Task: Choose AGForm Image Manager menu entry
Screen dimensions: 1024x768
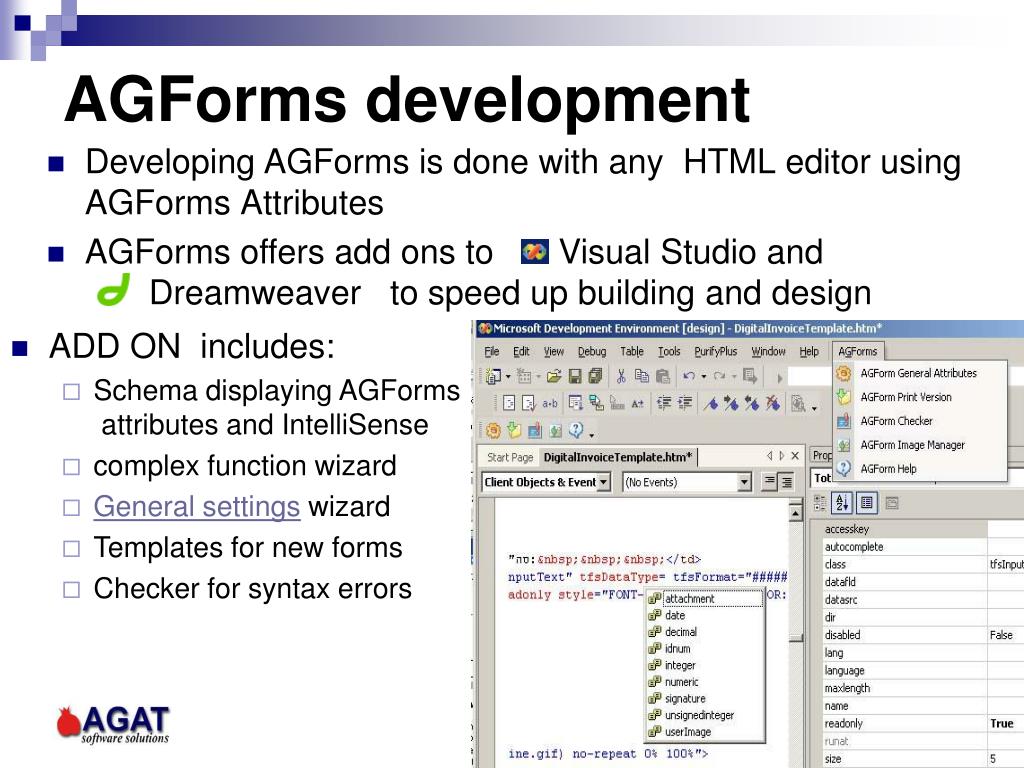Action: (920, 445)
